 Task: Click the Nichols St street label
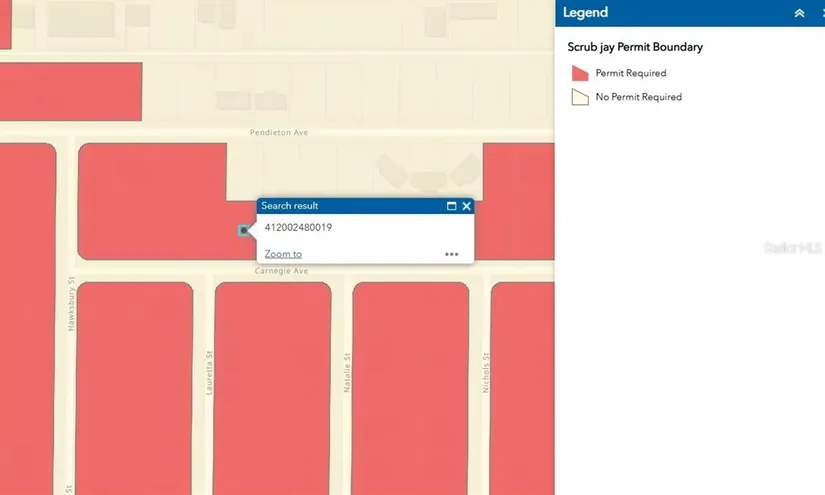pos(486,372)
